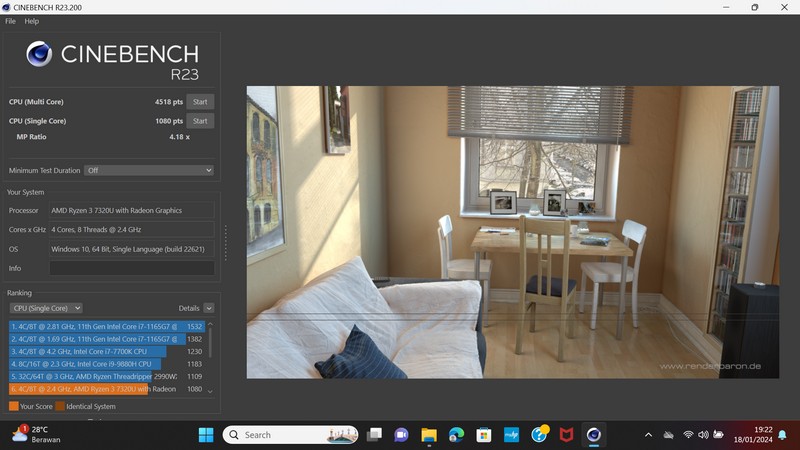This screenshot has width=800, height=450.
Task: Open the Windows Start menu
Action: 205,434
